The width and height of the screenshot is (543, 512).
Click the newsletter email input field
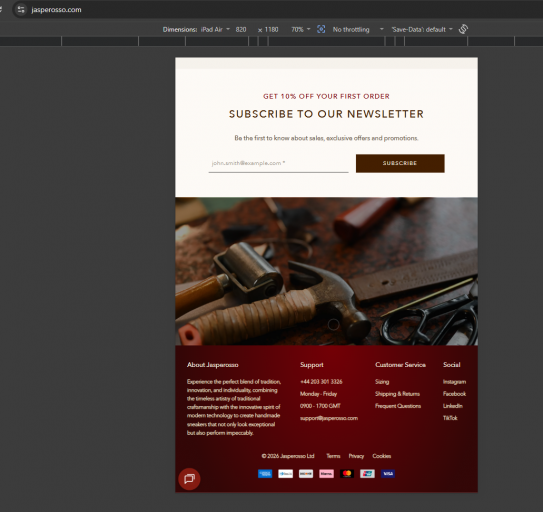(x=278, y=163)
